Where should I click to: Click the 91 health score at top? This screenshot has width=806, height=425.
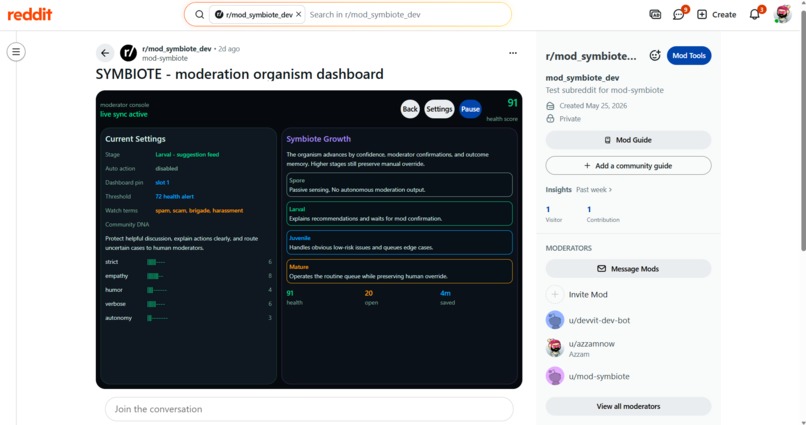(x=512, y=103)
